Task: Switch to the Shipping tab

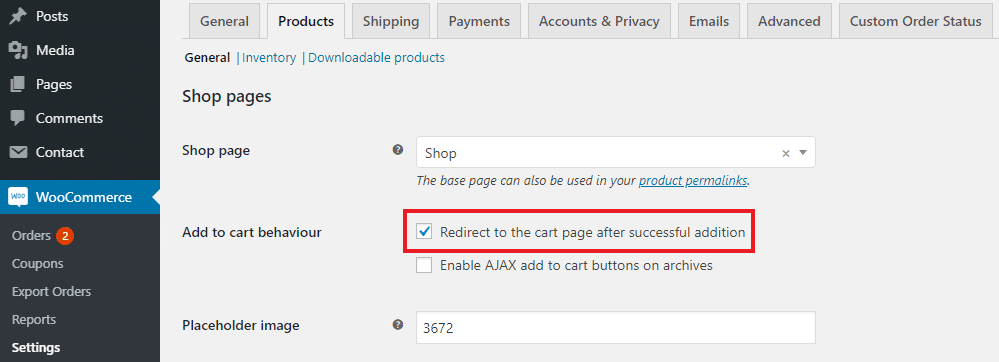Action: pos(391,21)
